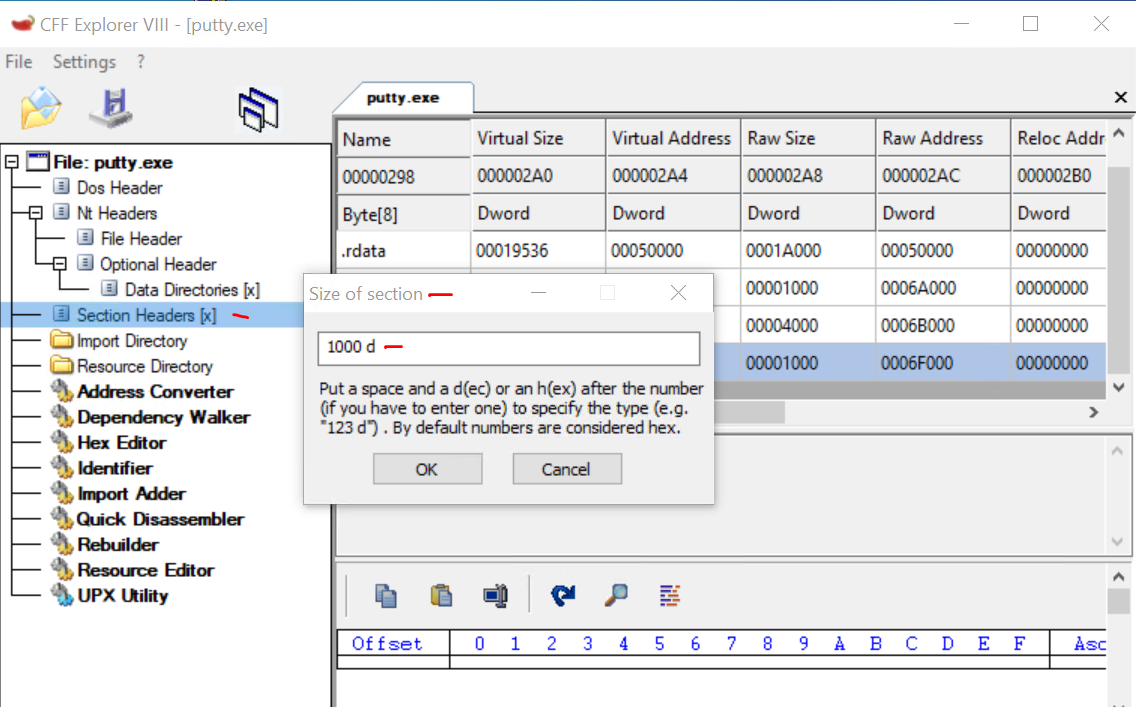
Task: Launch the UPX Utility from the sidebar
Action: [x=120, y=595]
